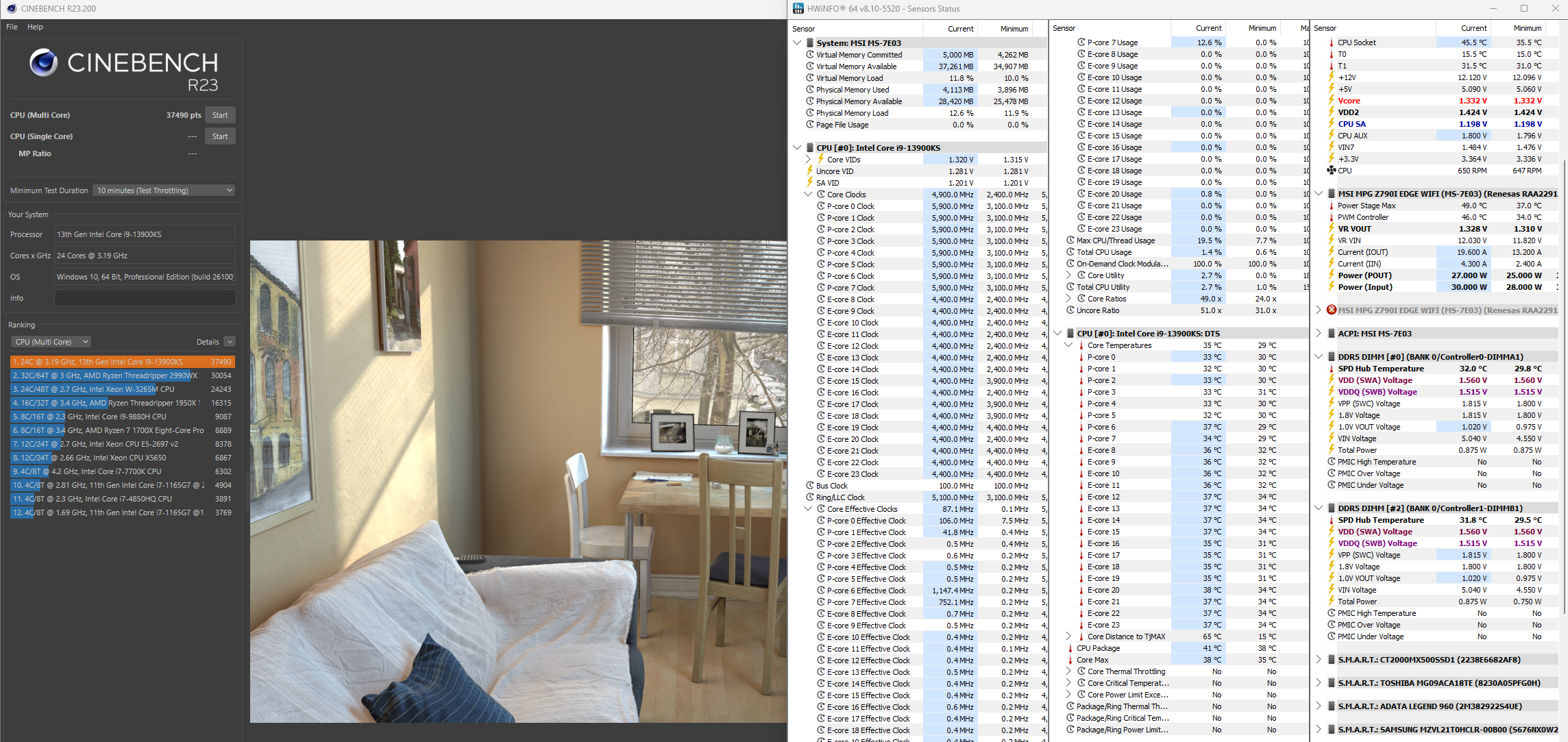Toggle the ranking Details arrow button

pos(230,342)
